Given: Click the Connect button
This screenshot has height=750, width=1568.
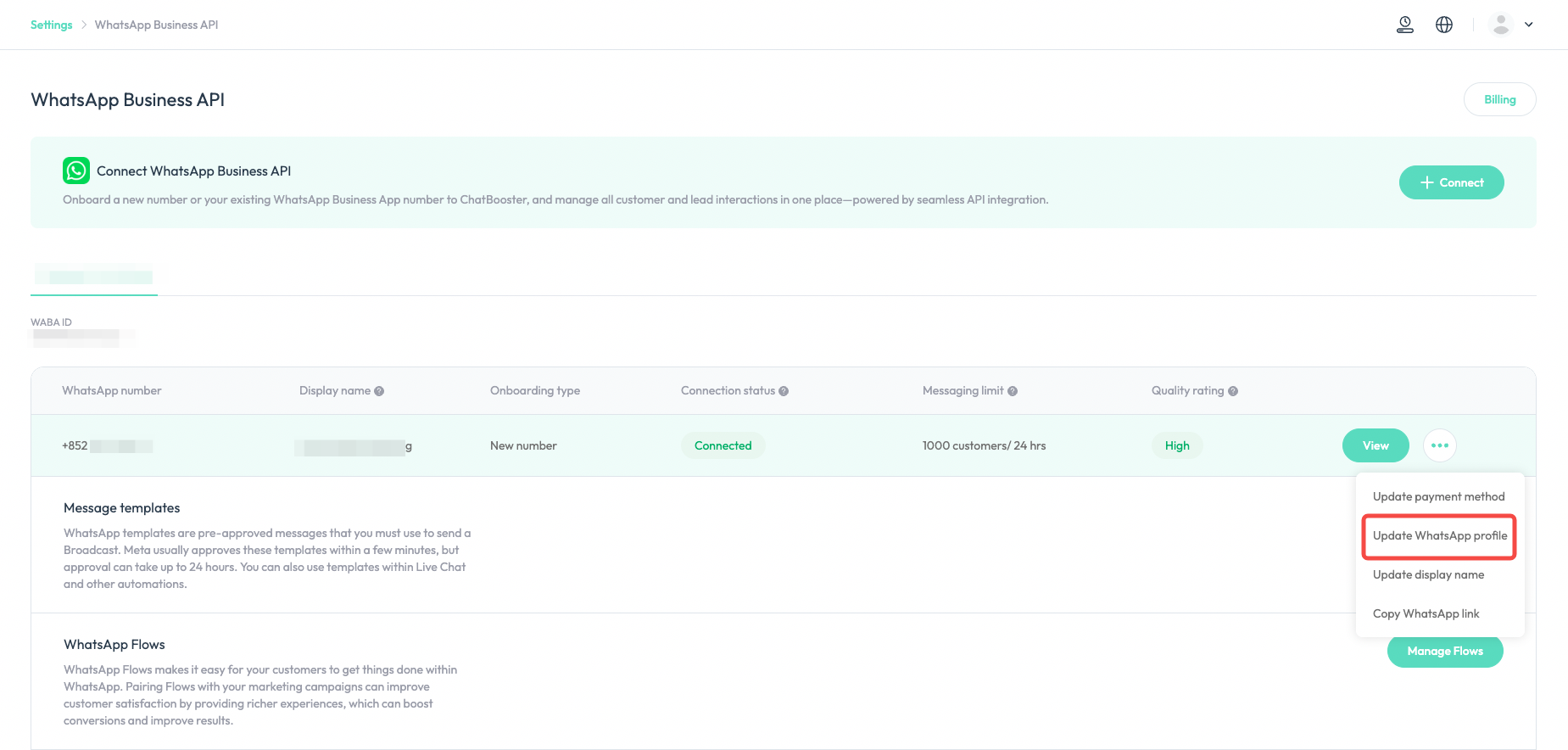Looking at the screenshot, I should pos(1451,182).
